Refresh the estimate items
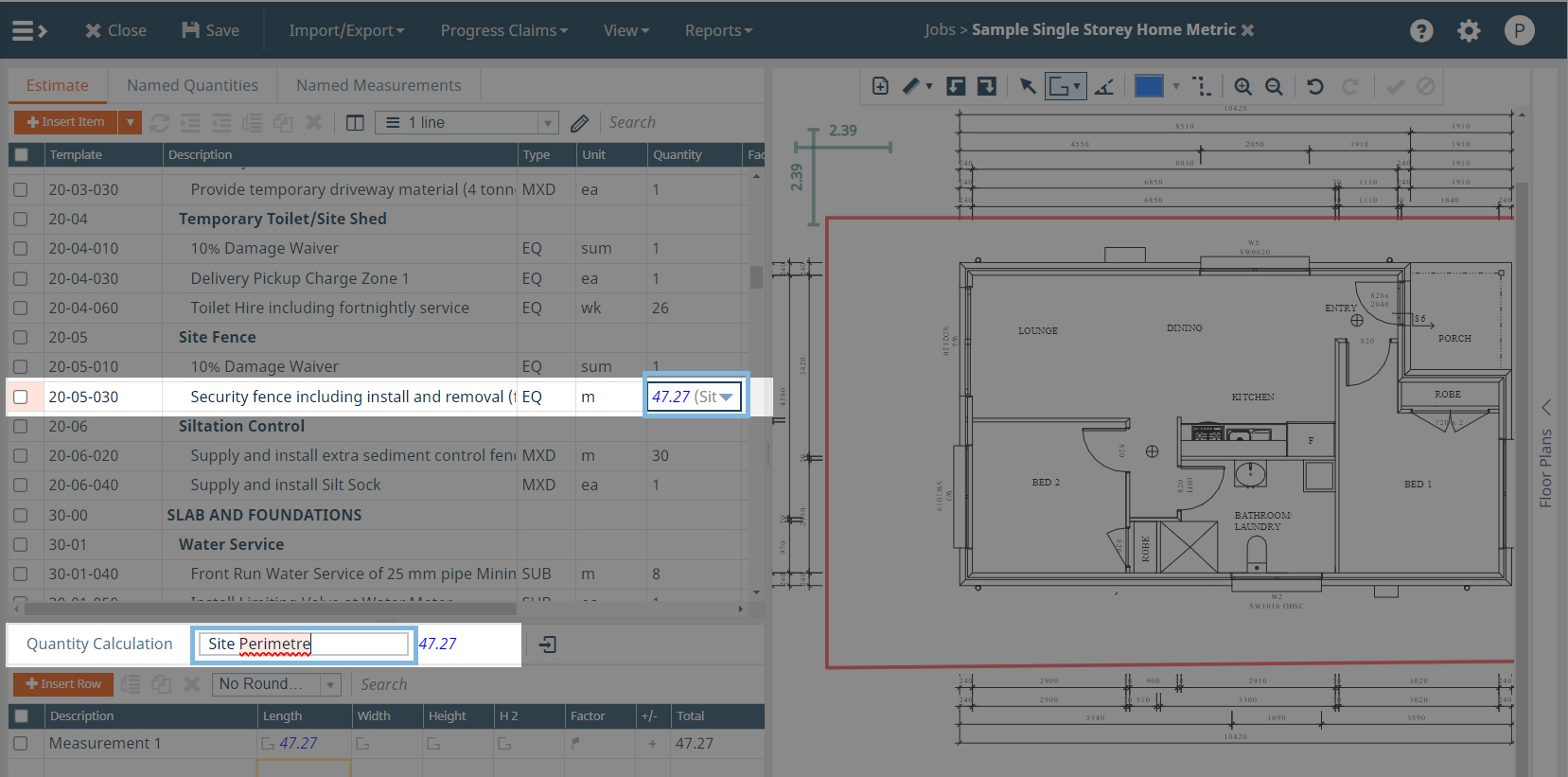Screen dimensions: 1568x777 160,123
